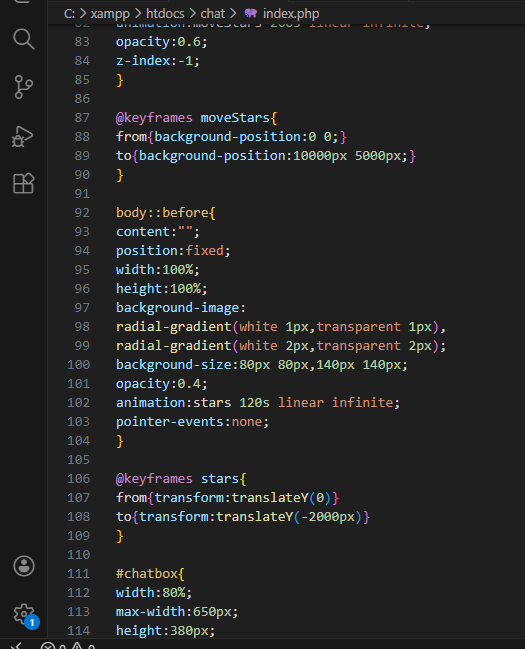Screen dimensions: 525x649
Task: Open the Accounts menu icon
Action: point(24,566)
